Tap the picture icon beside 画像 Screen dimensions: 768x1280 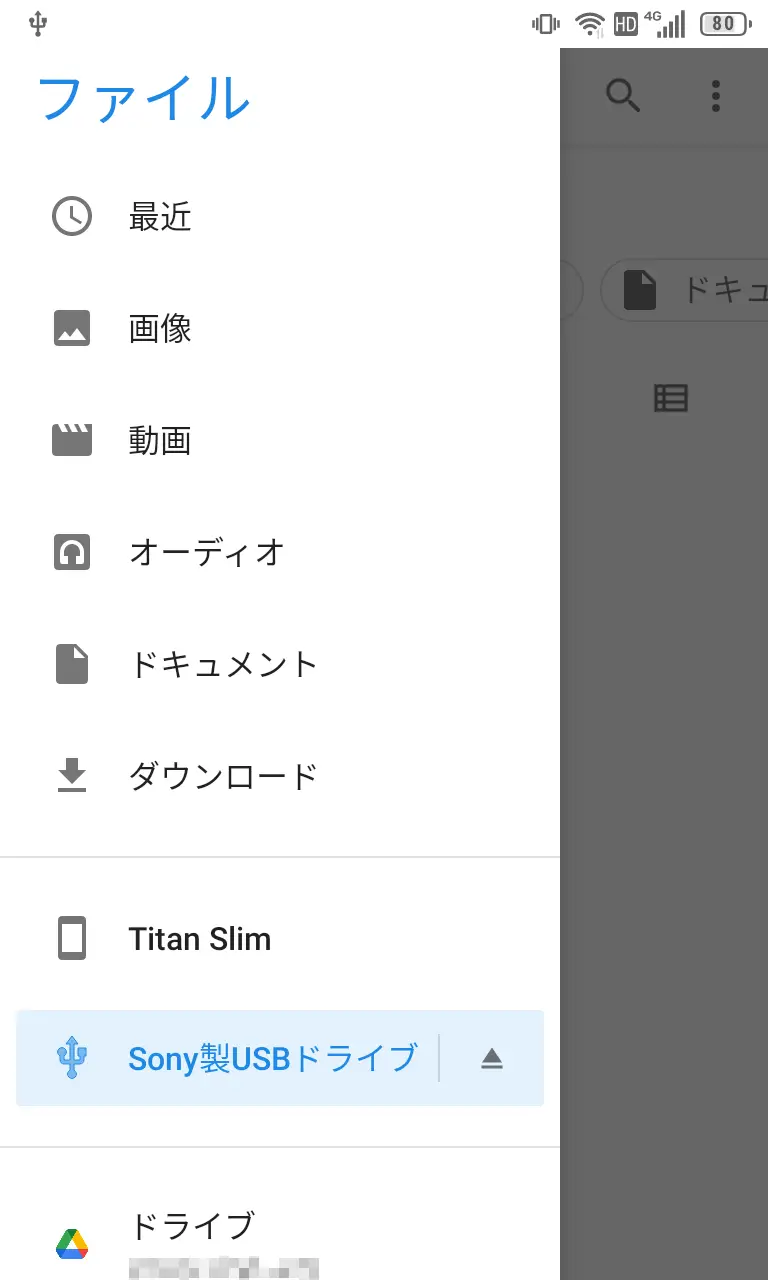[72, 328]
